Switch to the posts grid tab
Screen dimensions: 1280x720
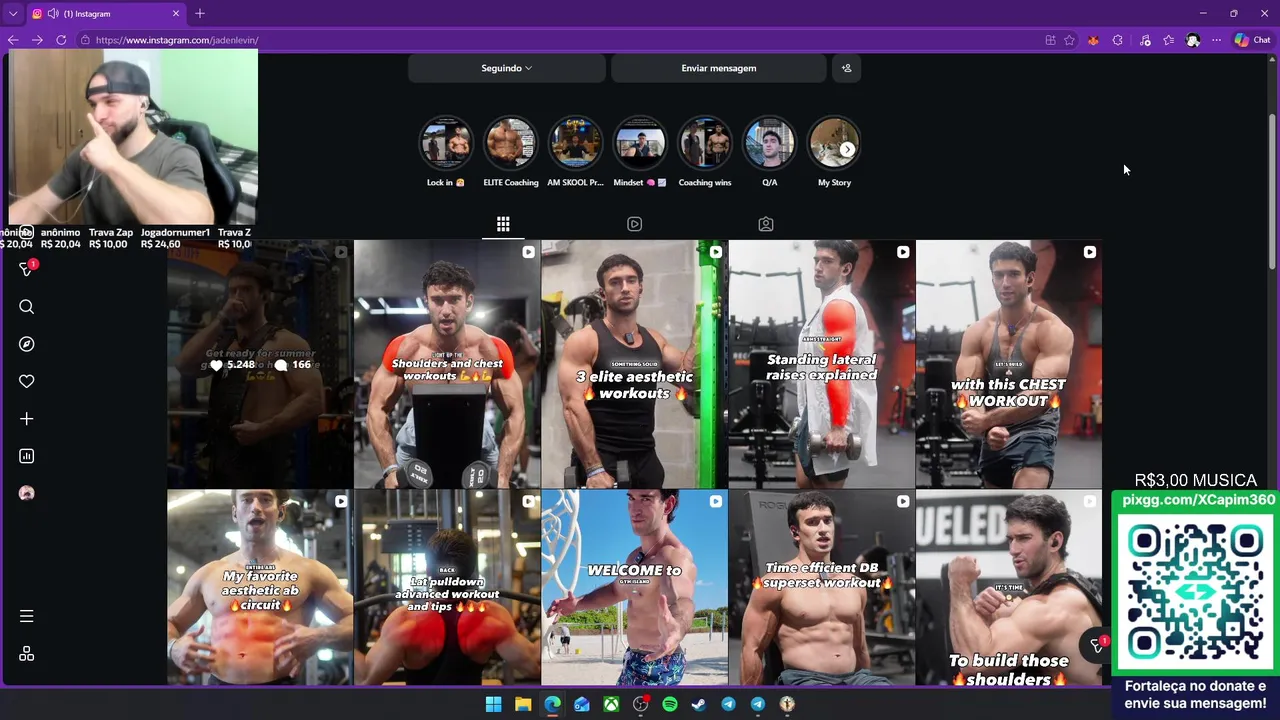503,224
